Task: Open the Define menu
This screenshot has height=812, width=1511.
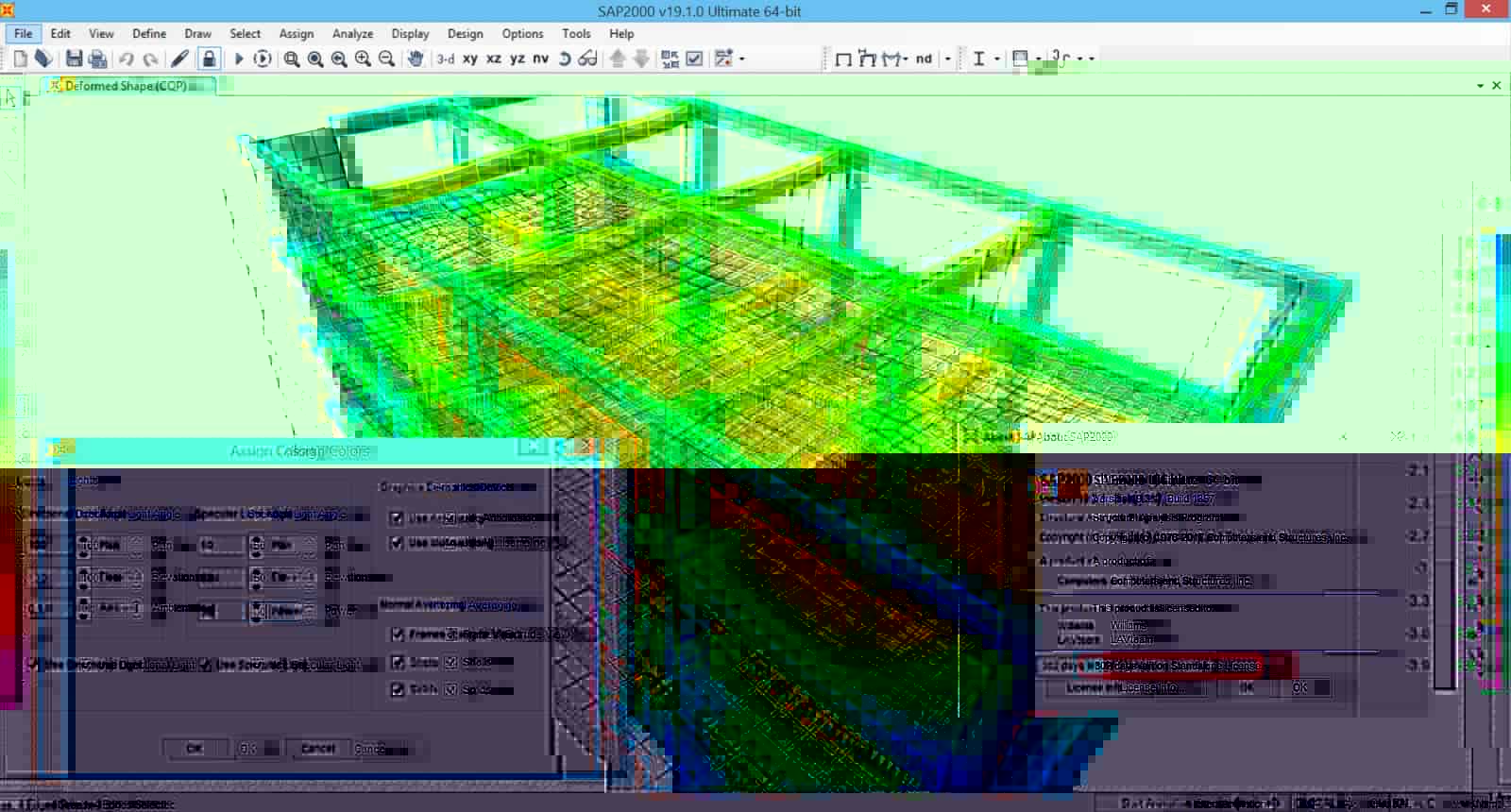Action: [149, 33]
